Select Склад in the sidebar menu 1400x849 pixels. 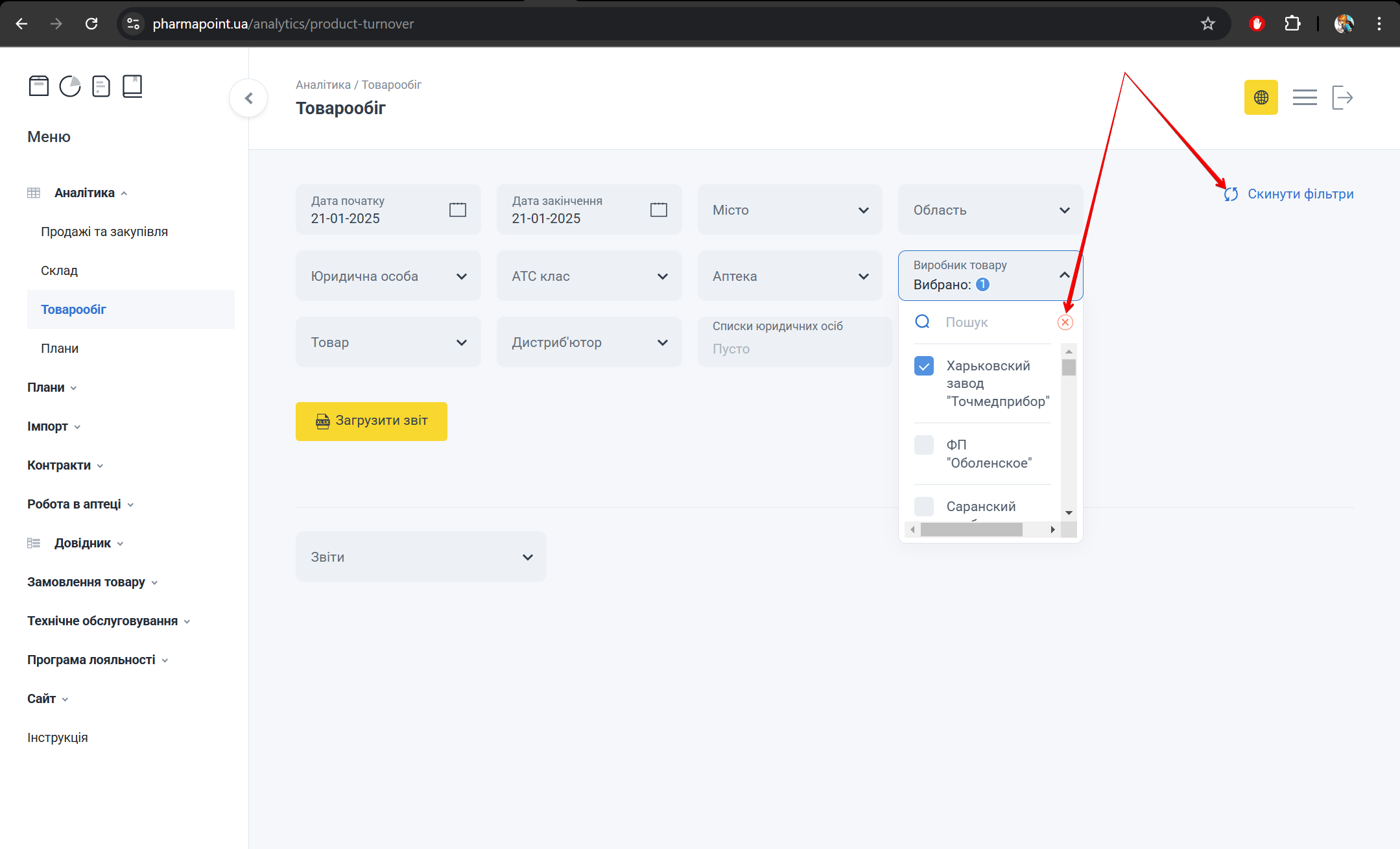coord(59,270)
